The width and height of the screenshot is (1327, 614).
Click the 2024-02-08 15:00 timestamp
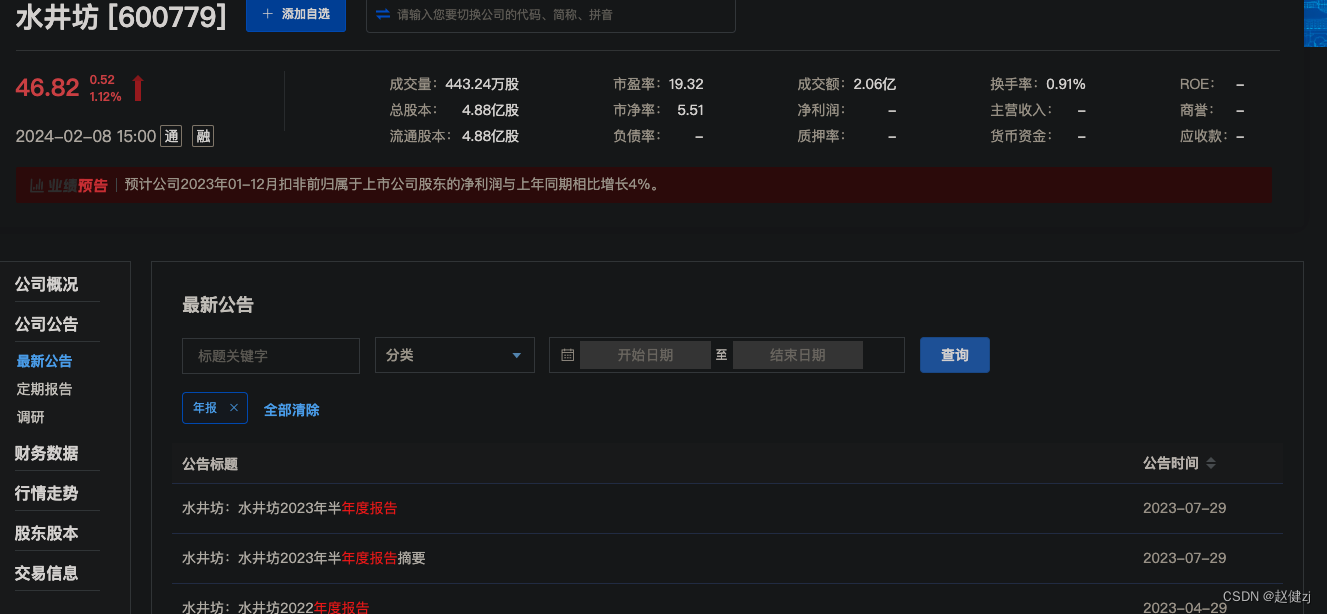pos(86,137)
